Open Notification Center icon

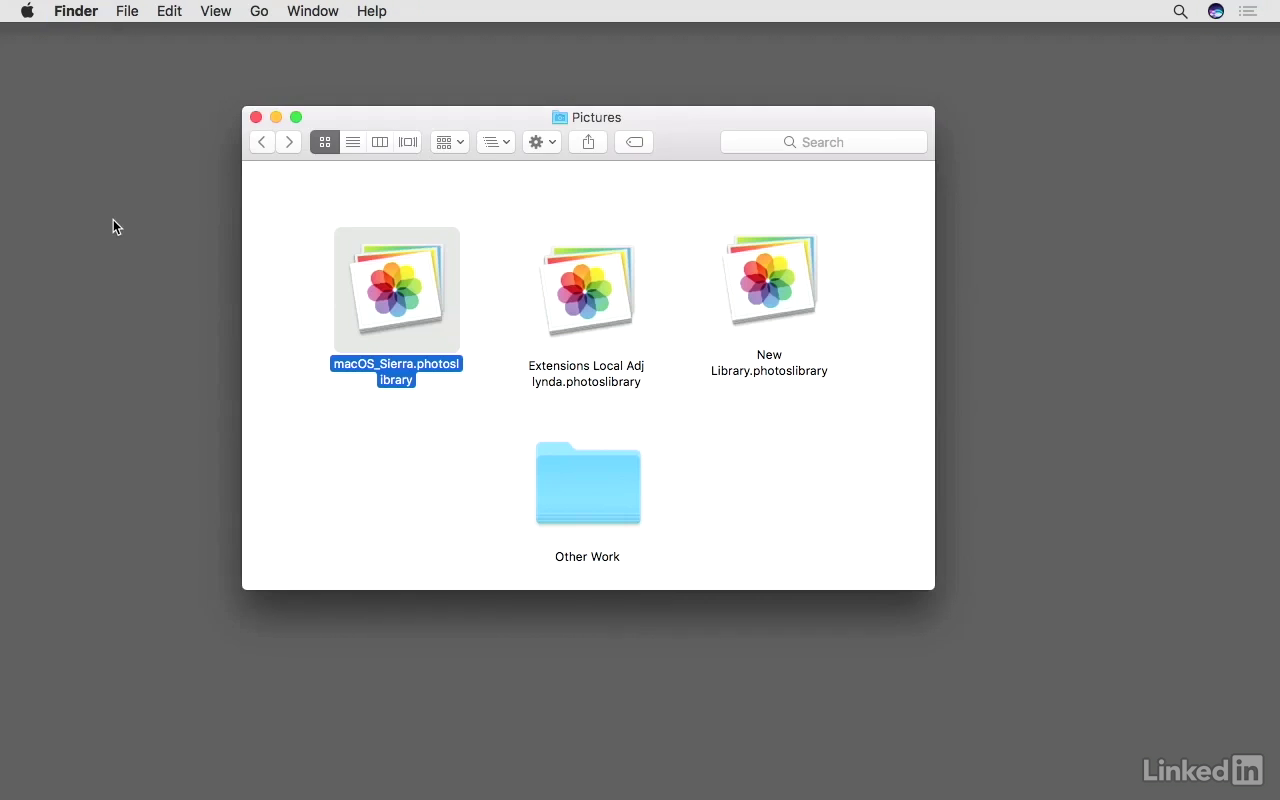coord(1248,11)
